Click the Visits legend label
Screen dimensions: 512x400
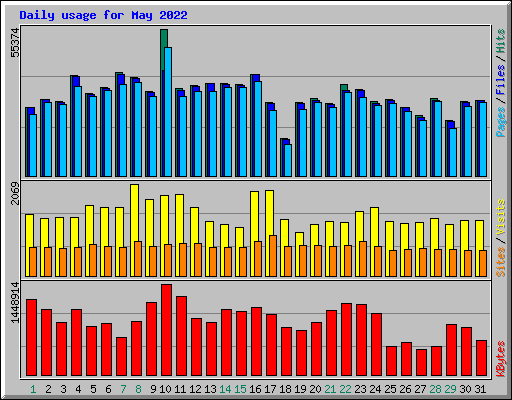tap(500, 217)
